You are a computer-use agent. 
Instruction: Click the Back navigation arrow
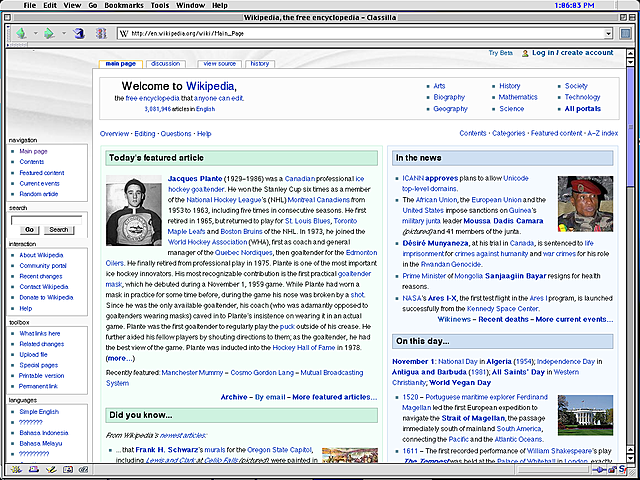21,33
